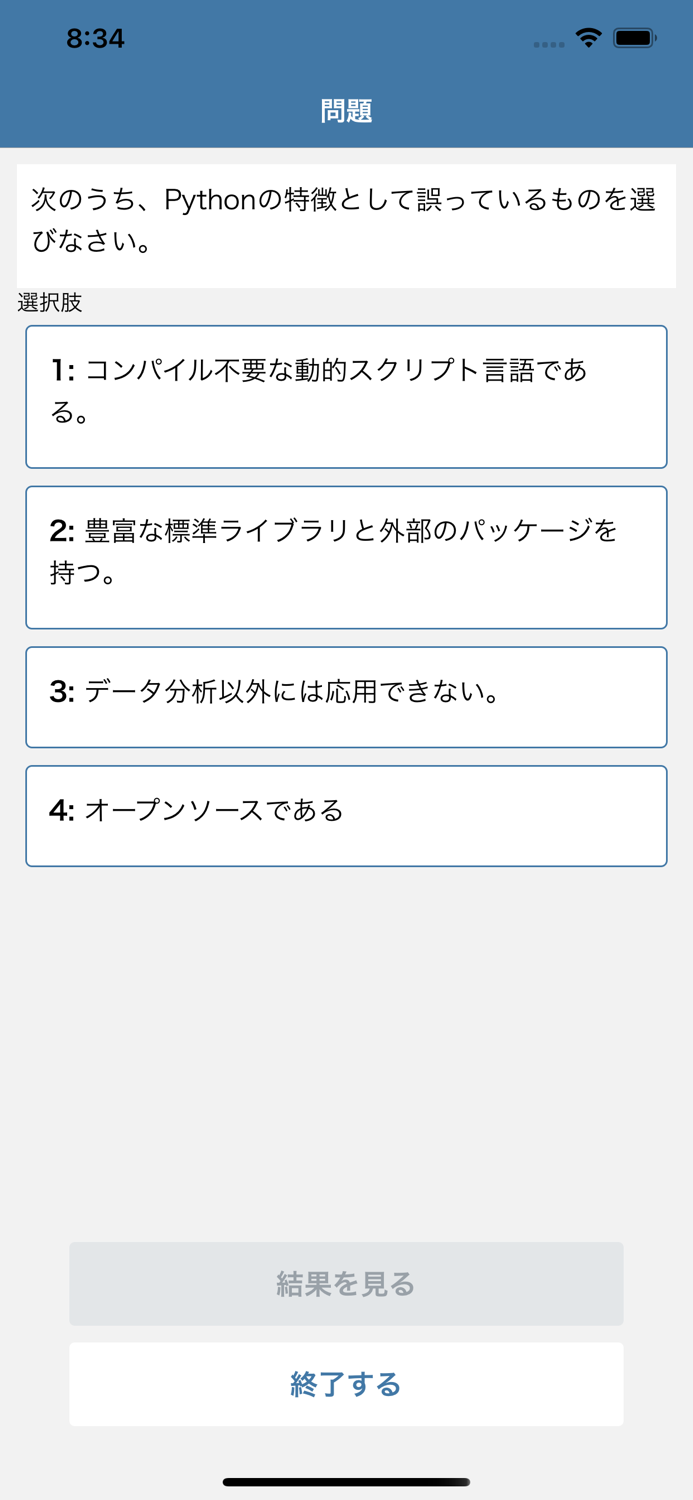Choose option 3 「データ分析以外には応用できない」
Image resolution: width=693 pixels, height=1500 pixels.
coord(346,696)
